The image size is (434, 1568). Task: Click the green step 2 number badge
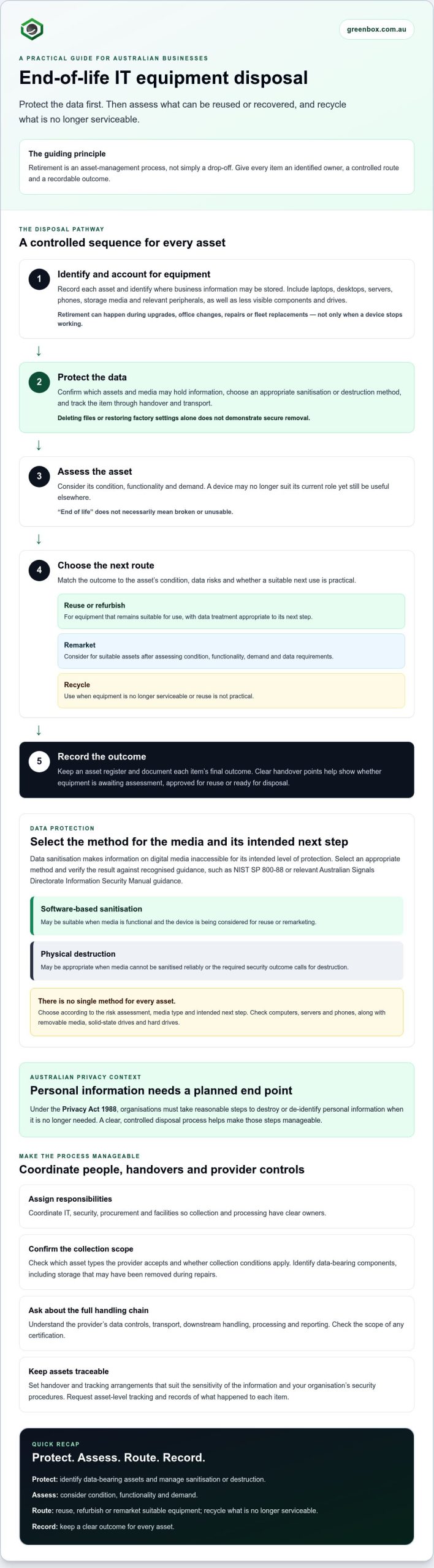point(39,382)
